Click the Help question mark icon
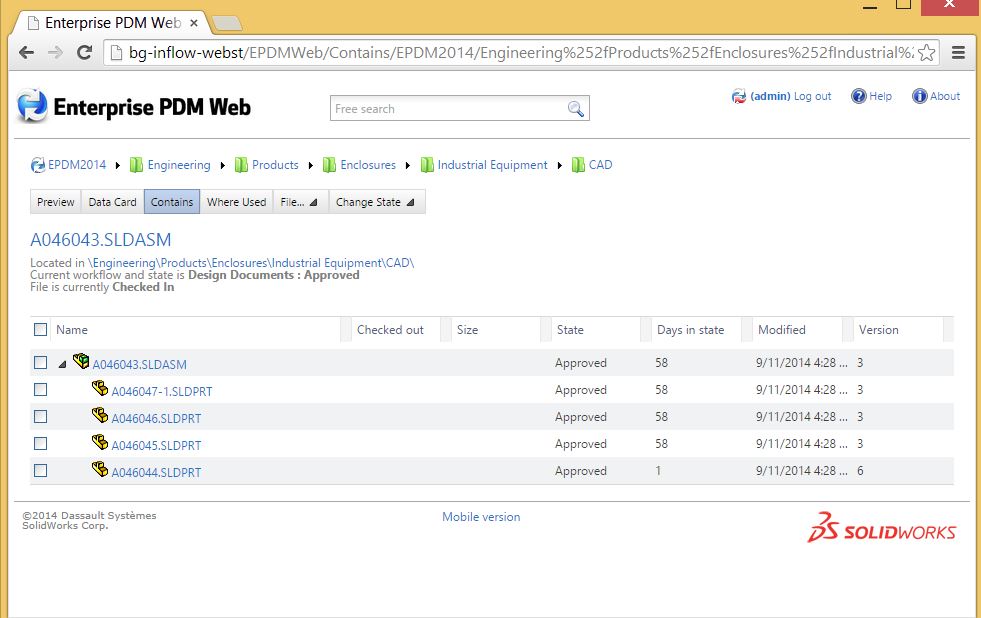This screenshot has height=618, width=981. (858, 96)
